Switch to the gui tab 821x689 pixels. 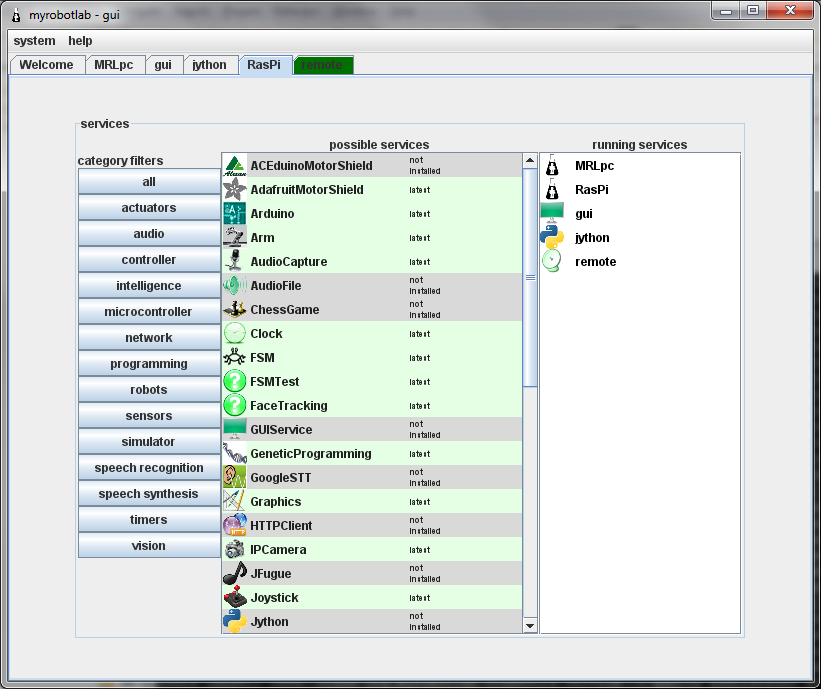coord(163,65)
